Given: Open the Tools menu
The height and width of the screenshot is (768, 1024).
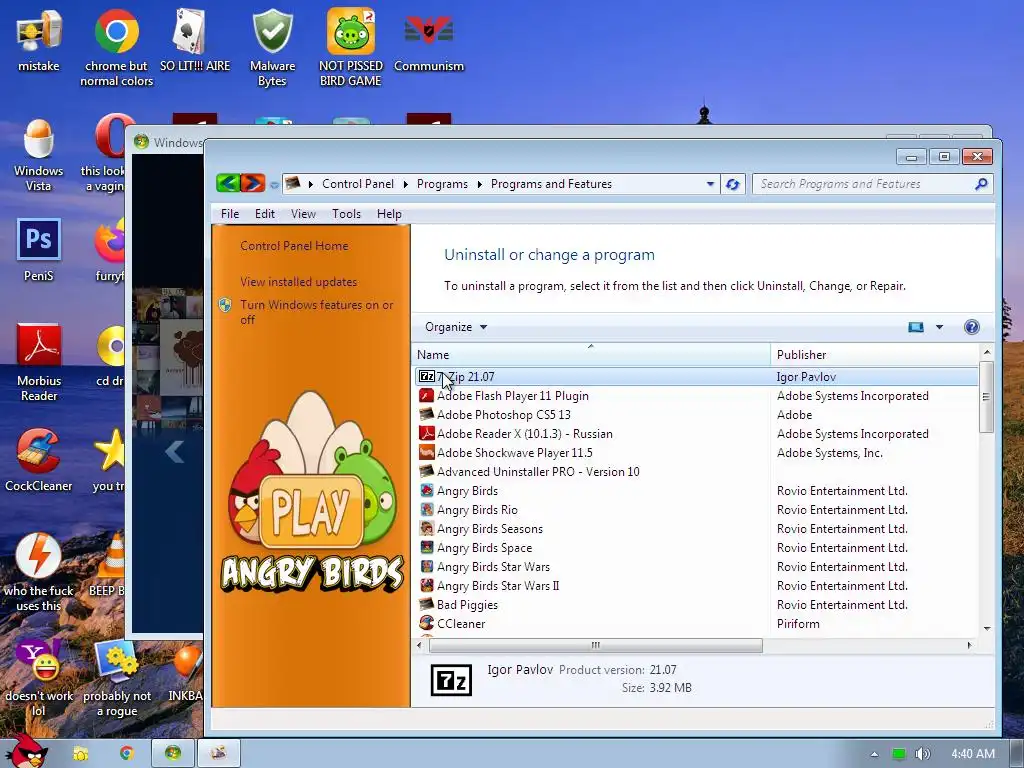Looking at the screenshot, I should 346,214.
